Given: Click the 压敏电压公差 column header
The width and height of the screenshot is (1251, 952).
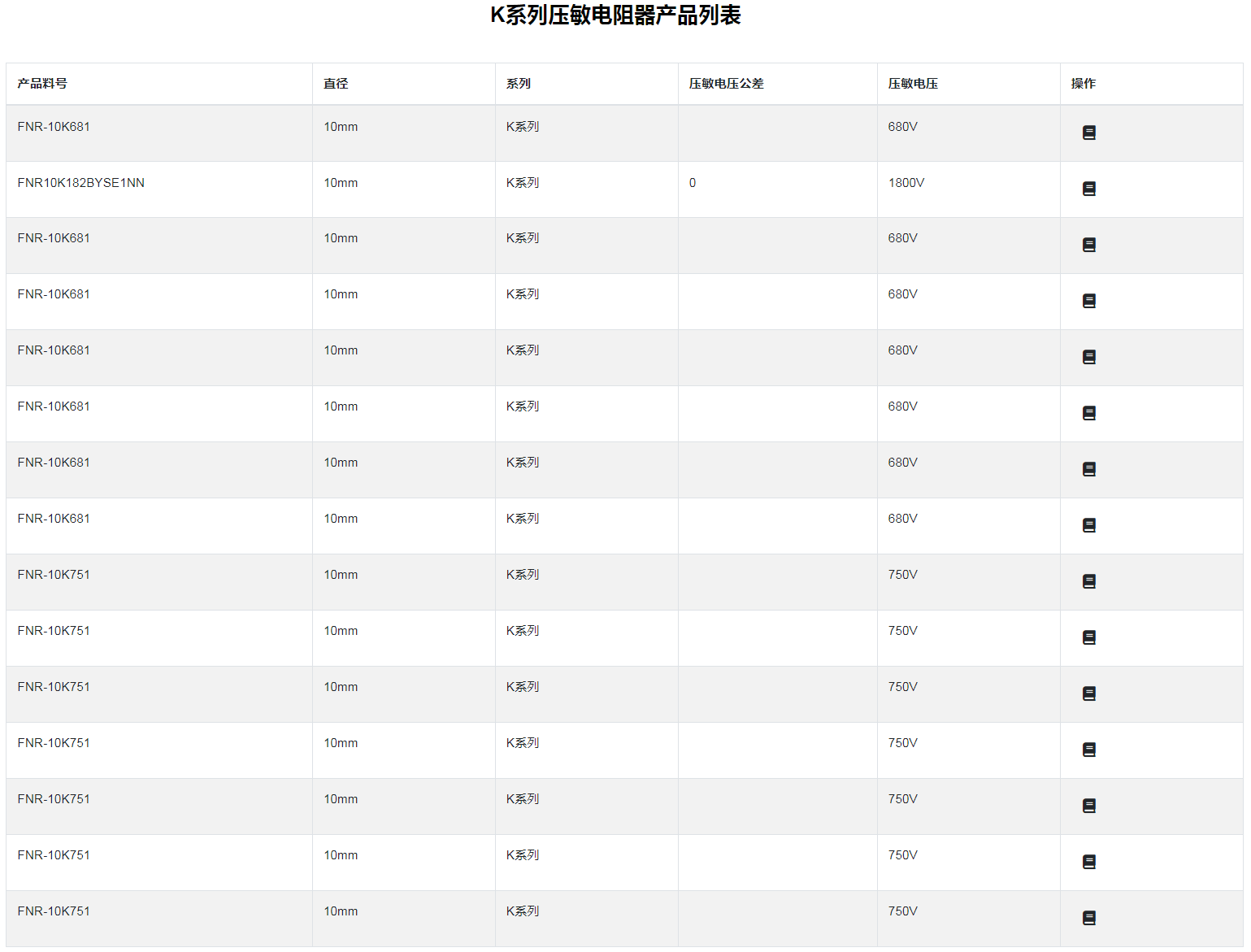Looking at the screenshot, I should click(x=726, y=84).
